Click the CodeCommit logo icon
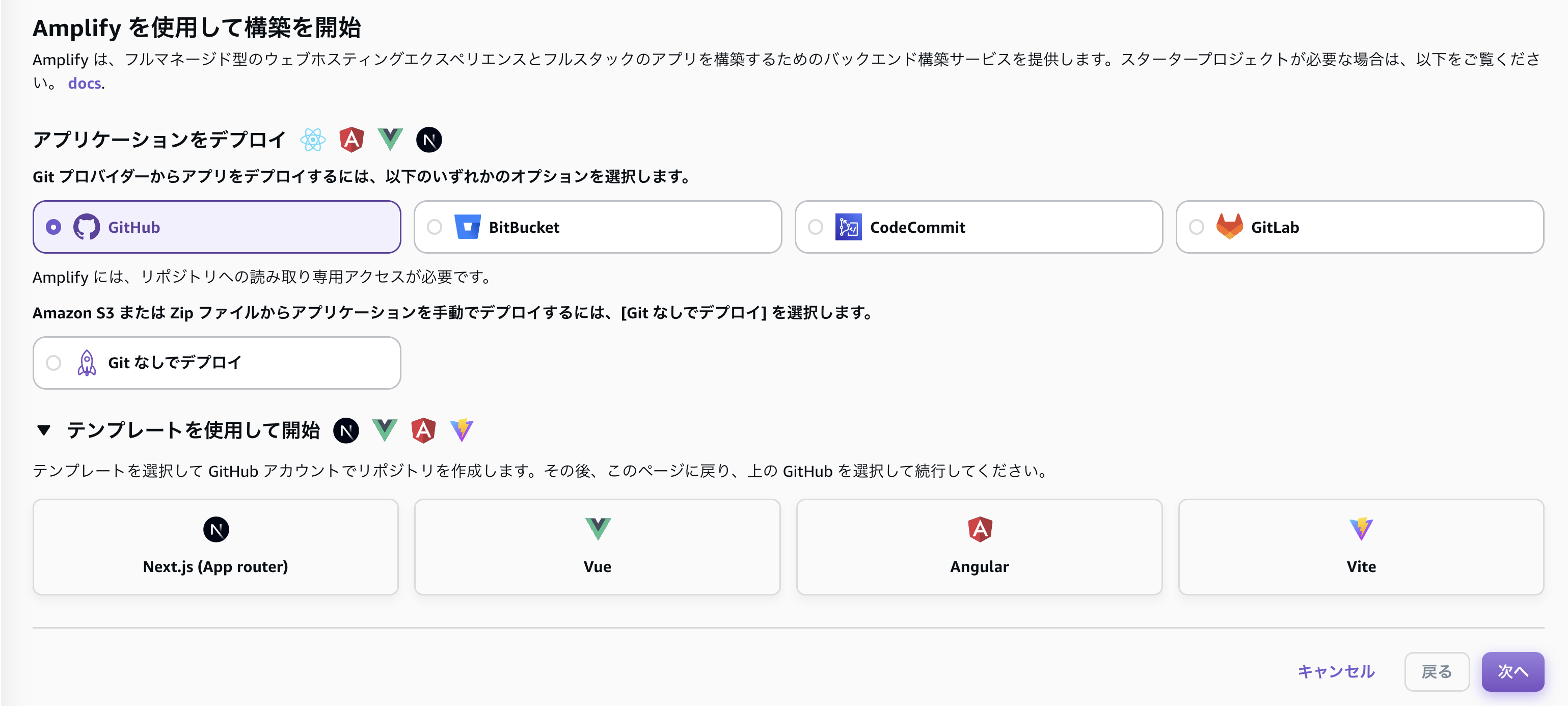Screen dimensions: 1568x706 coord(849,226)
